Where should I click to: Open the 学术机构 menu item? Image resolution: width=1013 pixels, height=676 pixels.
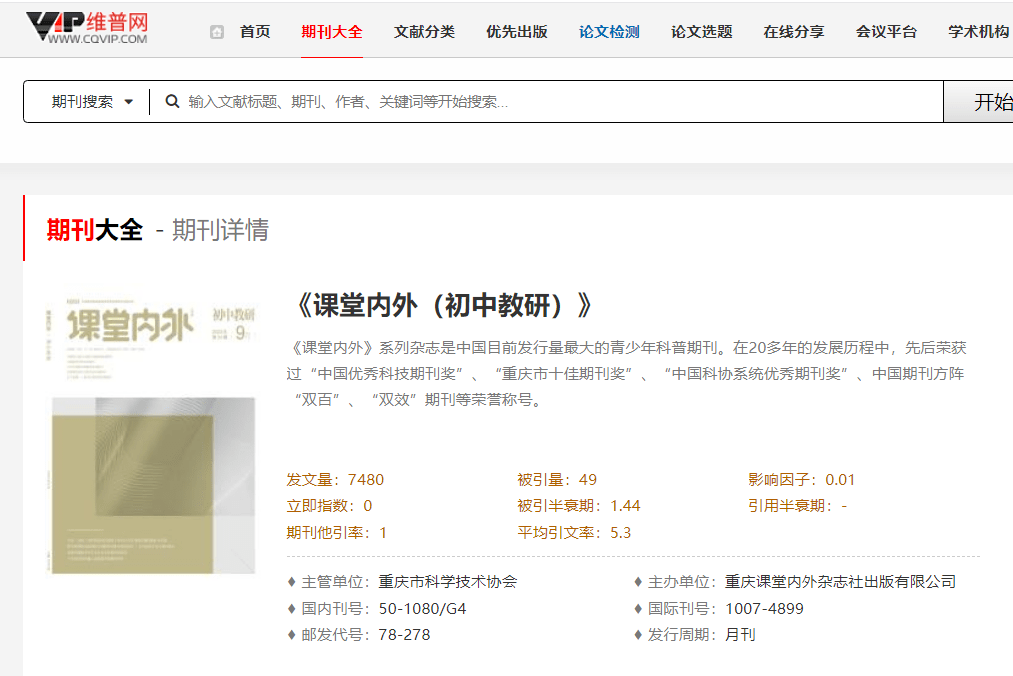(979, 32)
